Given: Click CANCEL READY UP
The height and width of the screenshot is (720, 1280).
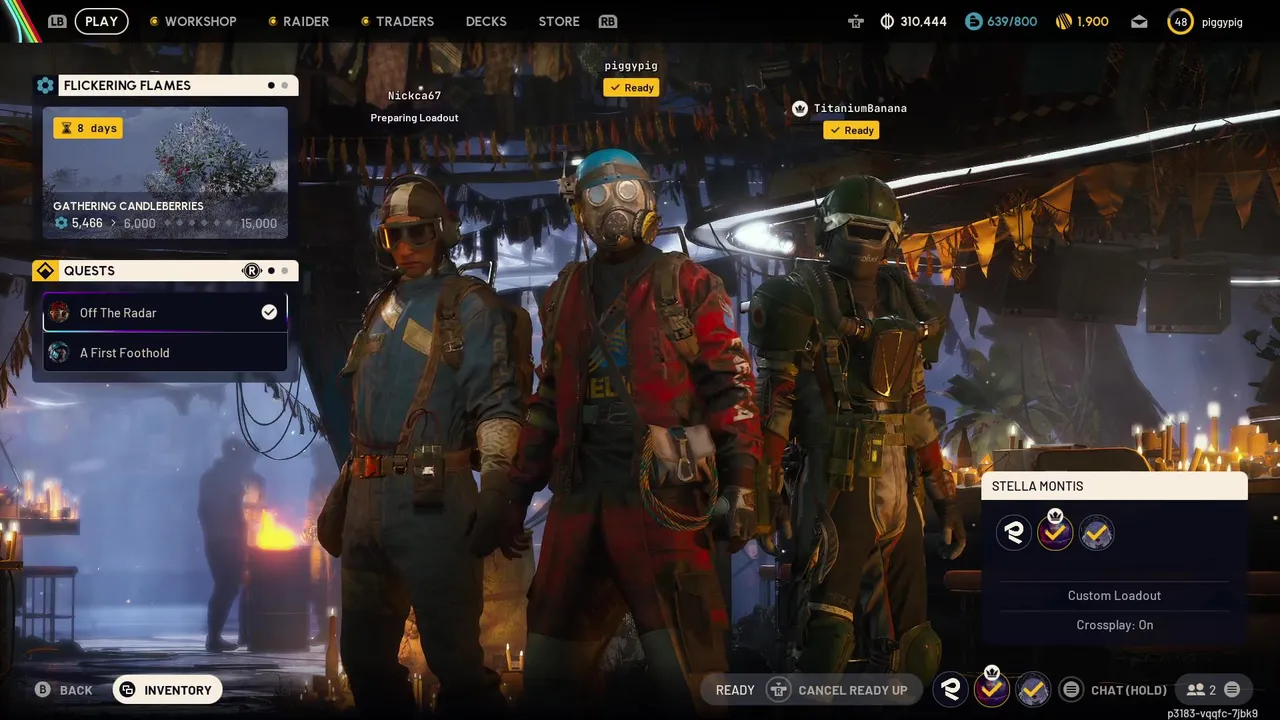Looking at the screenshot, I should point(853,690).
